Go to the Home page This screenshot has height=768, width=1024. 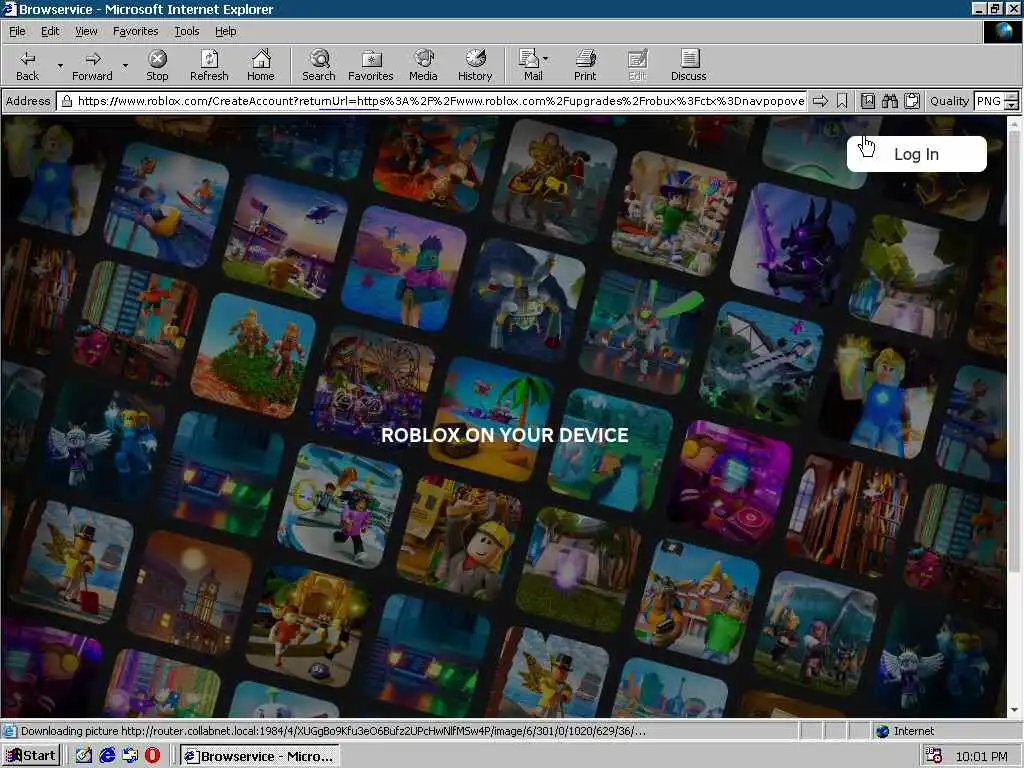pos(261,65)
